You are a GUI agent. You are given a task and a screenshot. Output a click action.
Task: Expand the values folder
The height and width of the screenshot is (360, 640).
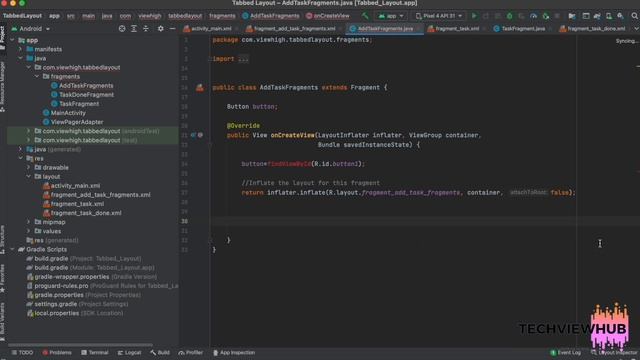[29, 231]
